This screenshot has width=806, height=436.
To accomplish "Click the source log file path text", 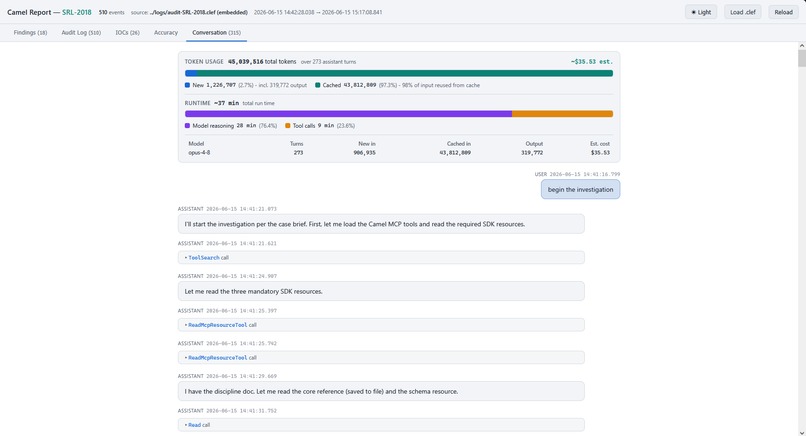I will pos(198,12).
